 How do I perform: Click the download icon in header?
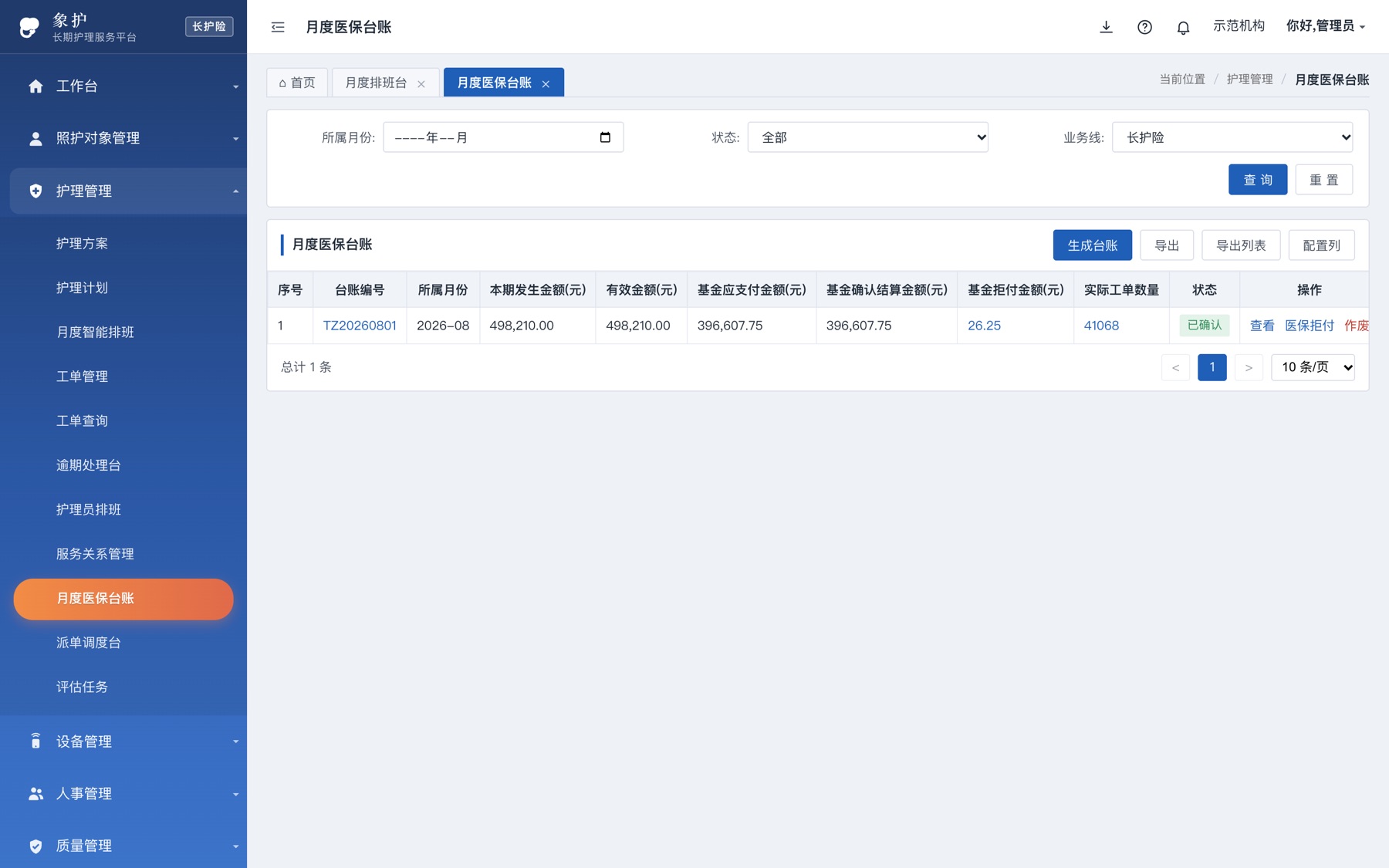coord(1106,27)
